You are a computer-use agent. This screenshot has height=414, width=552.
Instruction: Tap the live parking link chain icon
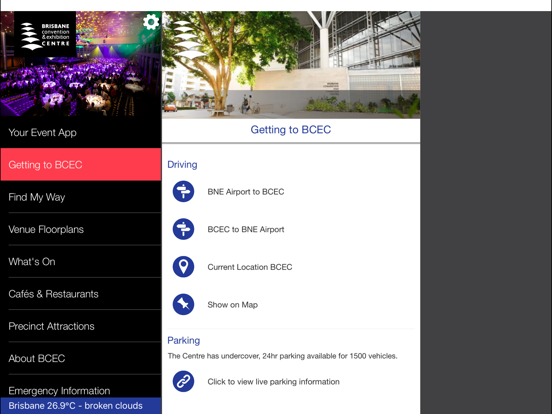pyautogui.click(x=183, y=381)
